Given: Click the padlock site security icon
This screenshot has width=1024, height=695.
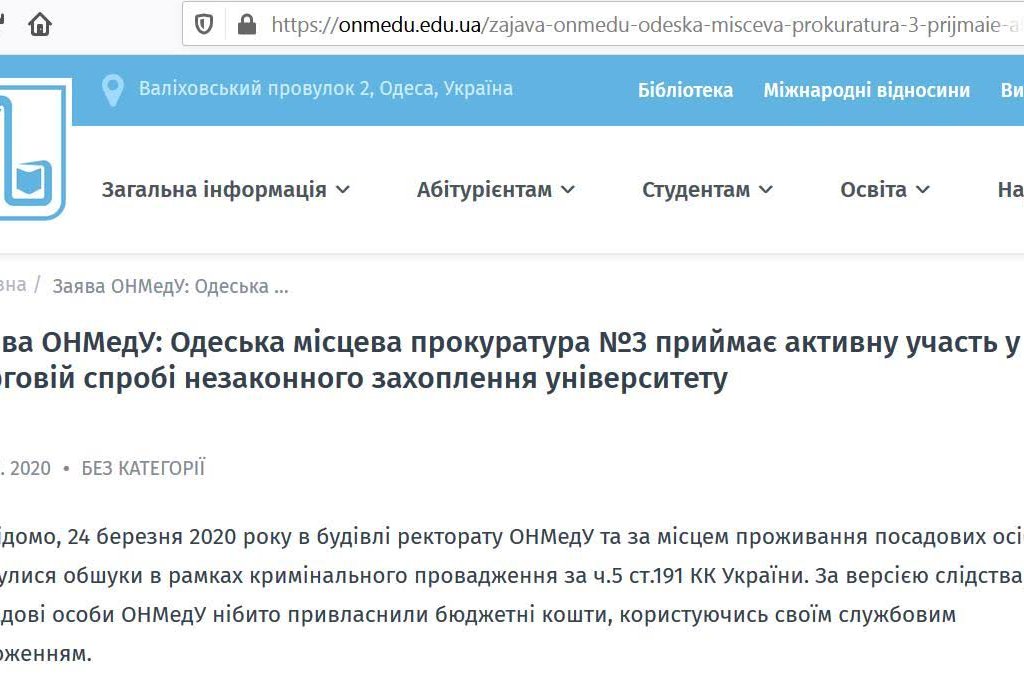Looking at the screenshot, I should tap(246, 24).
